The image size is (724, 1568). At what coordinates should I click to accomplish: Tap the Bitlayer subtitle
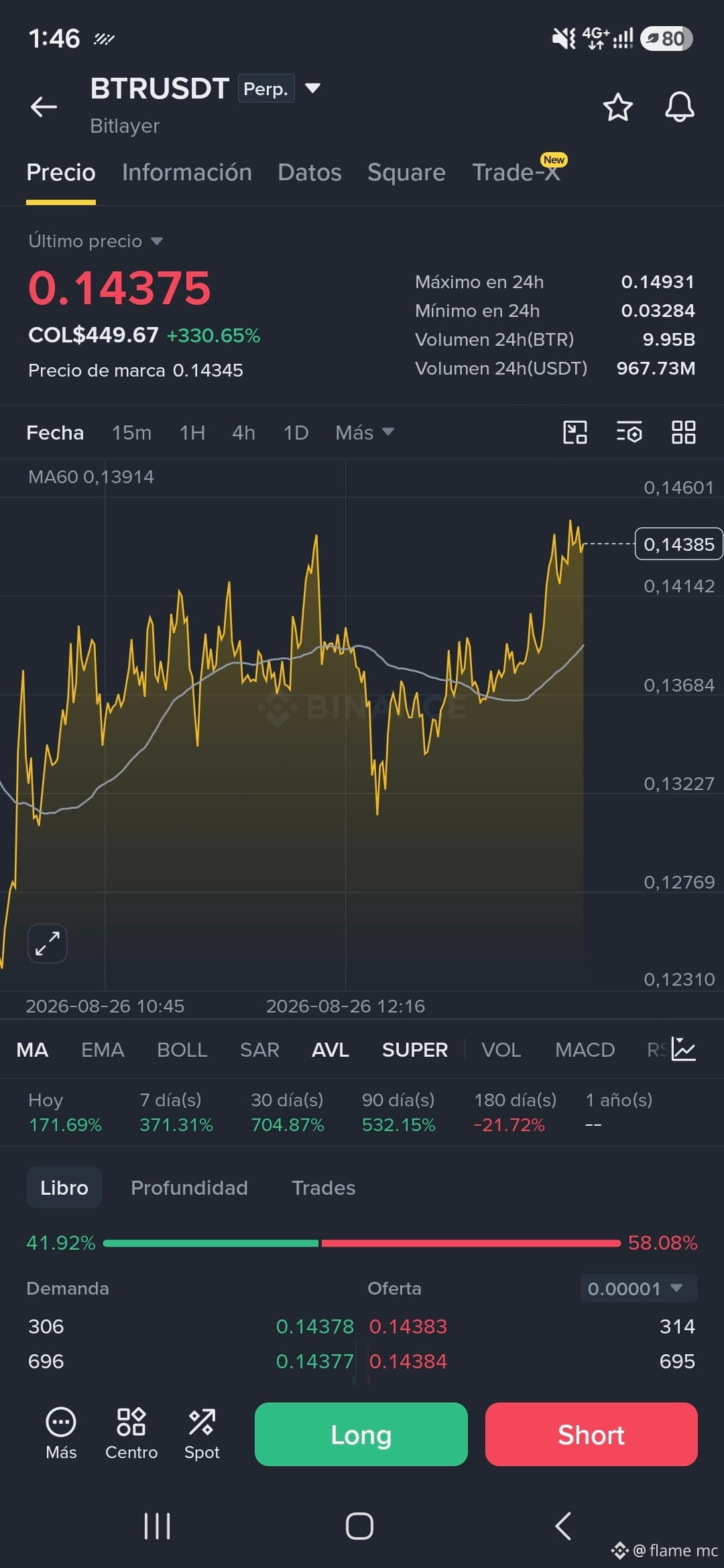tap(125, 126)
